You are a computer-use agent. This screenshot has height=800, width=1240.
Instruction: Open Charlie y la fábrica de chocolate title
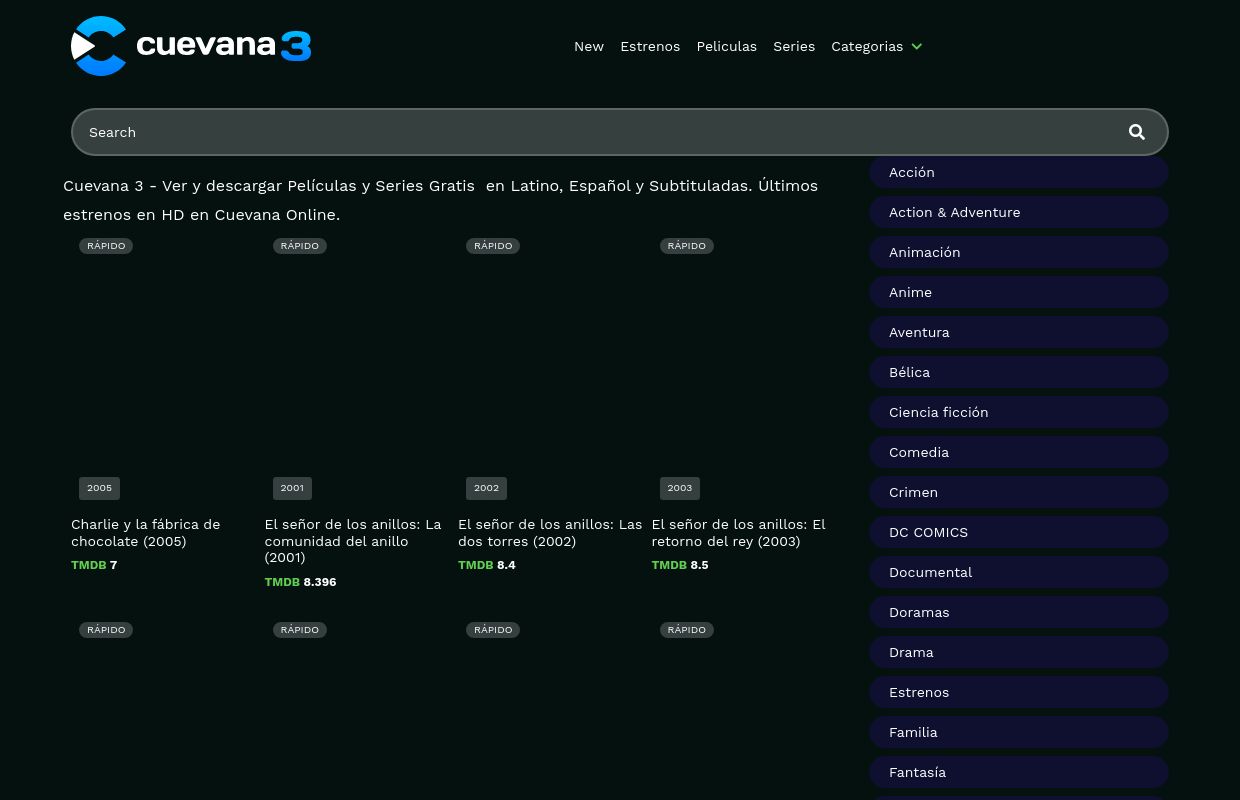click(x=146, y=533)
